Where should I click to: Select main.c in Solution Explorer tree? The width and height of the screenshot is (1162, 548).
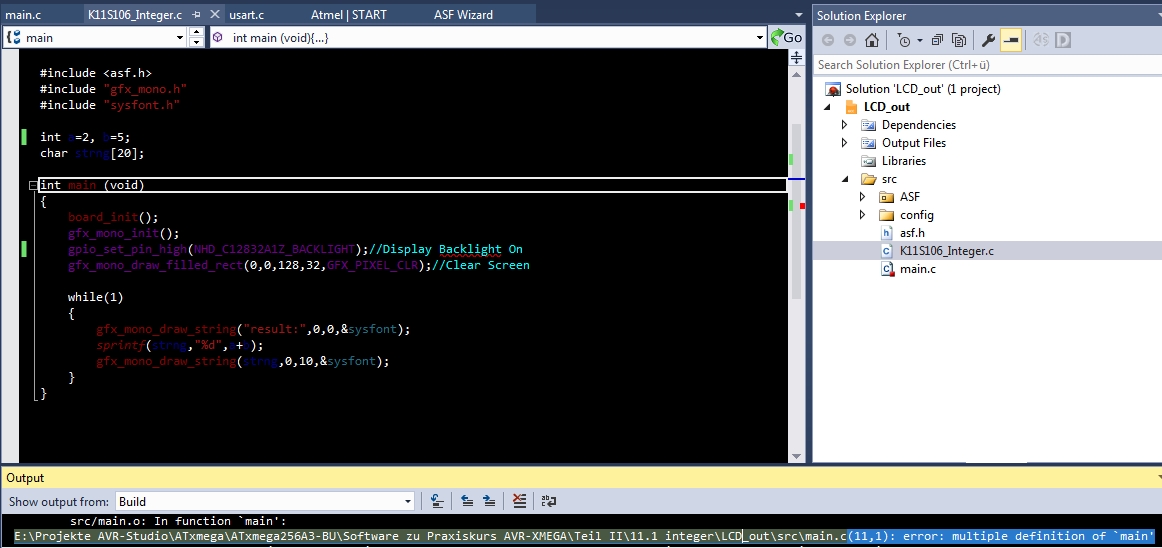coord(917,269)
